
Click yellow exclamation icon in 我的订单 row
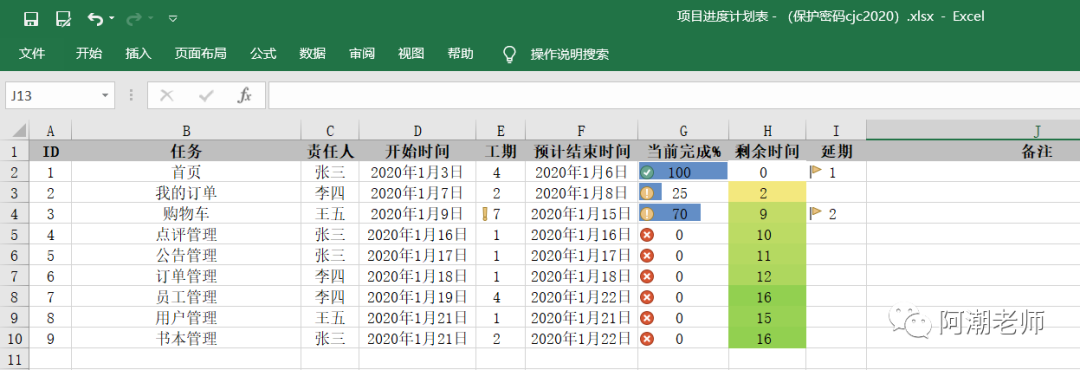tap(647, 193)
